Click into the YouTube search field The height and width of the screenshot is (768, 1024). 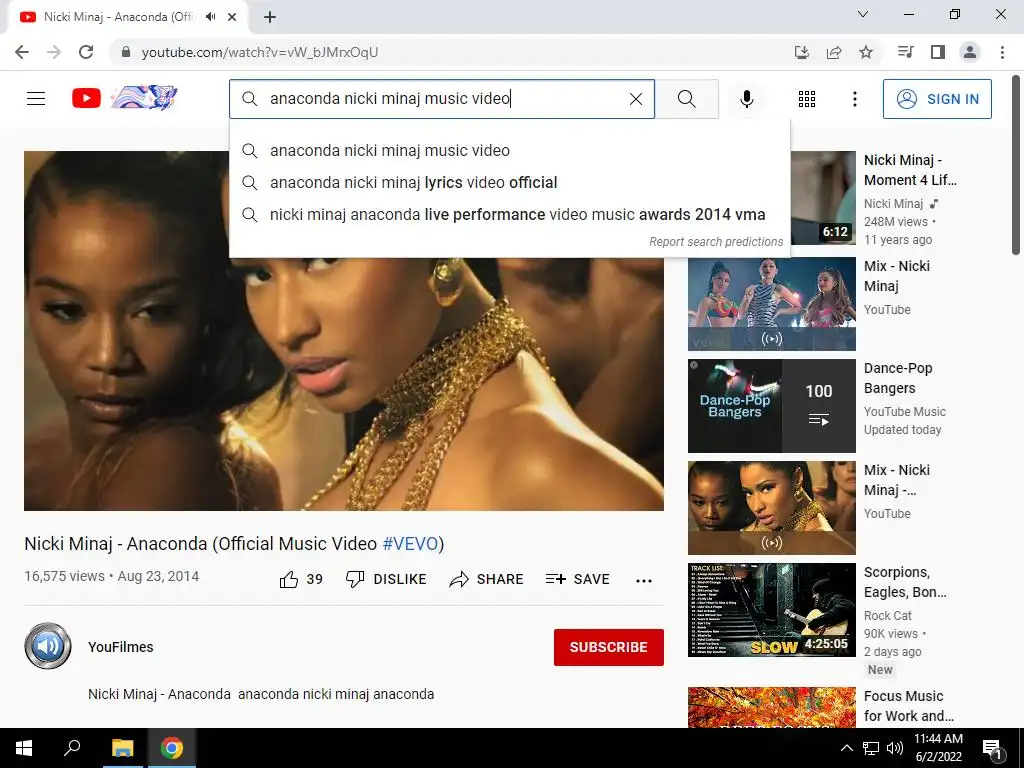pos(444,99)
